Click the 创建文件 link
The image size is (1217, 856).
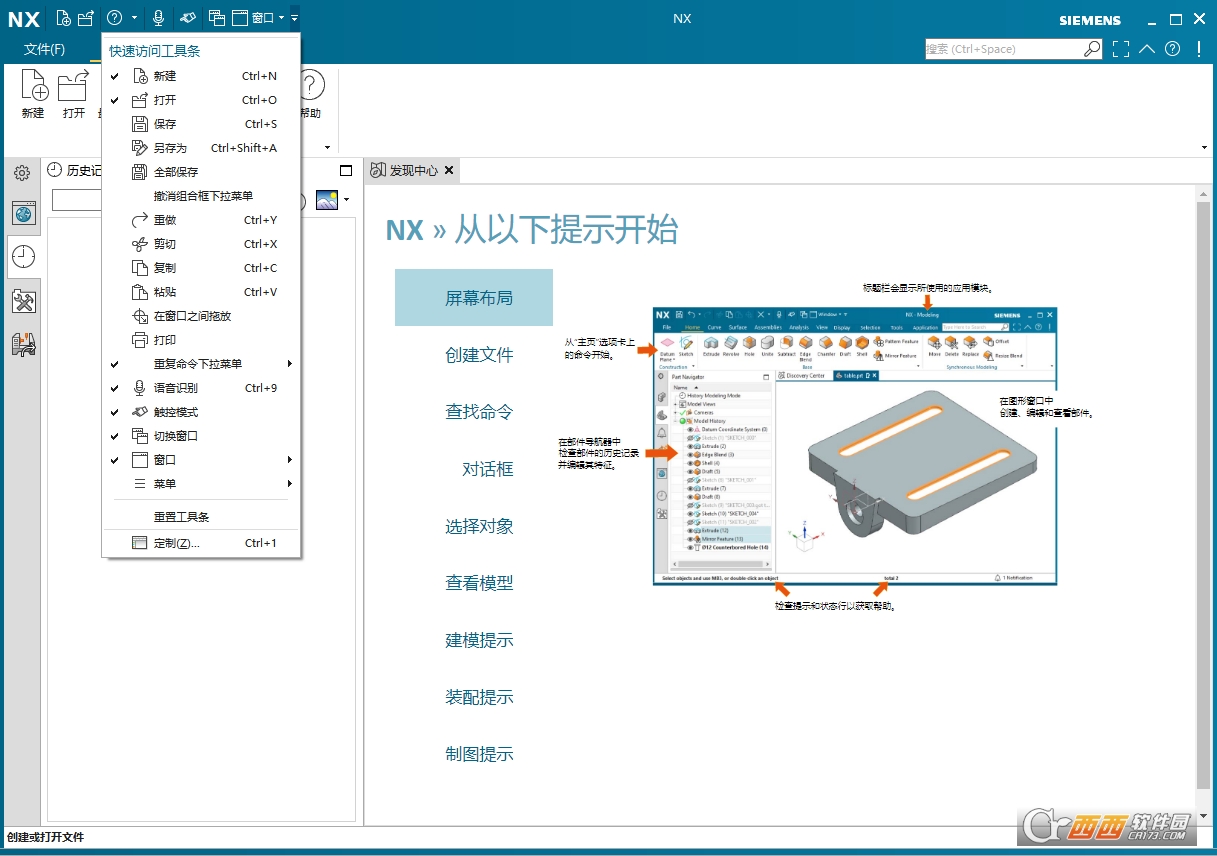[x=479, y=354]
